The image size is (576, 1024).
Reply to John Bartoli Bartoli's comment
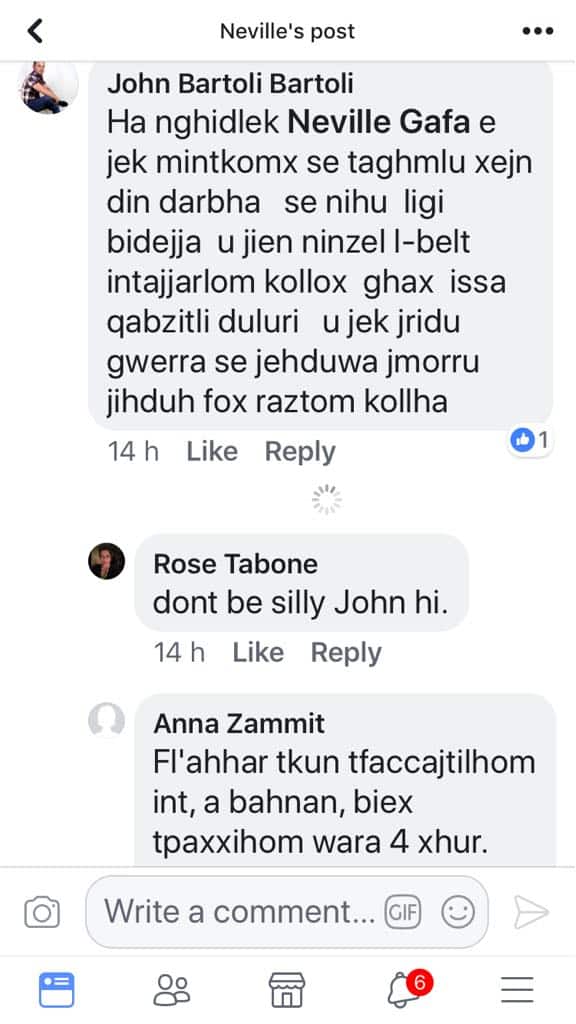[x=300, y=451]
